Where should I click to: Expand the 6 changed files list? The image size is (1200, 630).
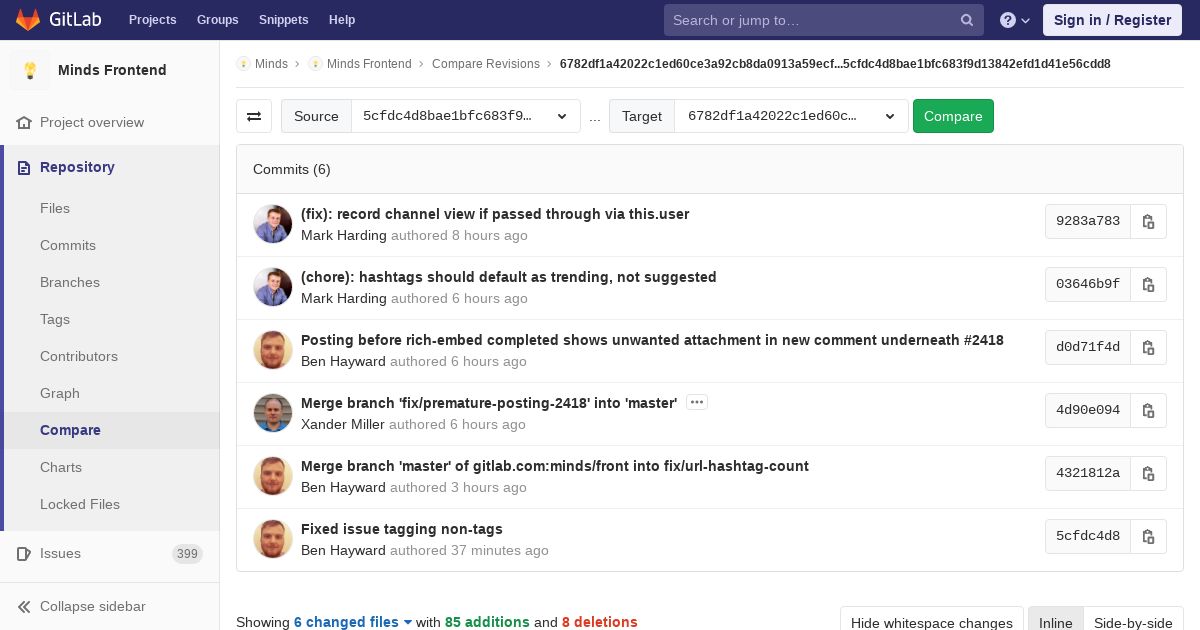pos(353,622)
